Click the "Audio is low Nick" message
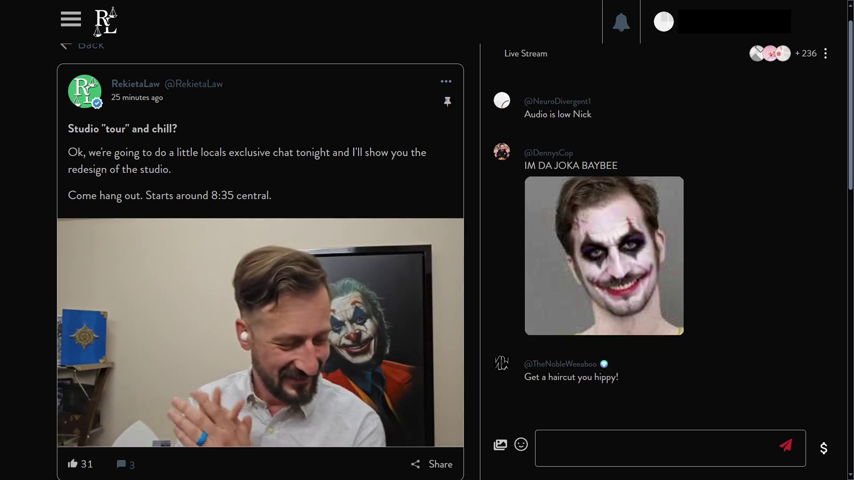854x480 pixels. pos(558,114)
